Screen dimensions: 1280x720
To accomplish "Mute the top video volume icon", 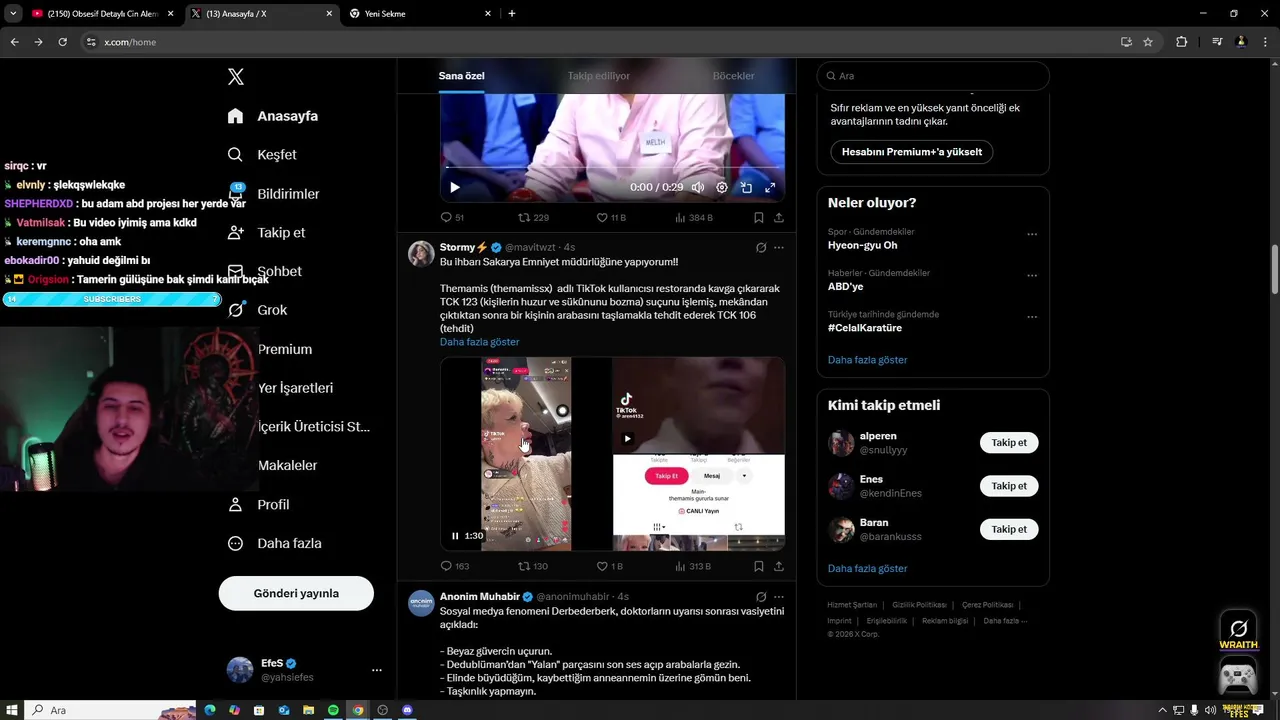I will coord(698,187).
